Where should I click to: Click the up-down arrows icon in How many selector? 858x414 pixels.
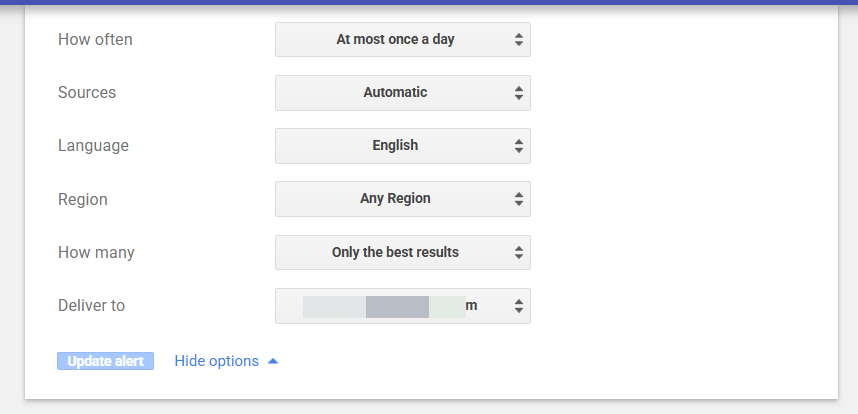[518, 253]
